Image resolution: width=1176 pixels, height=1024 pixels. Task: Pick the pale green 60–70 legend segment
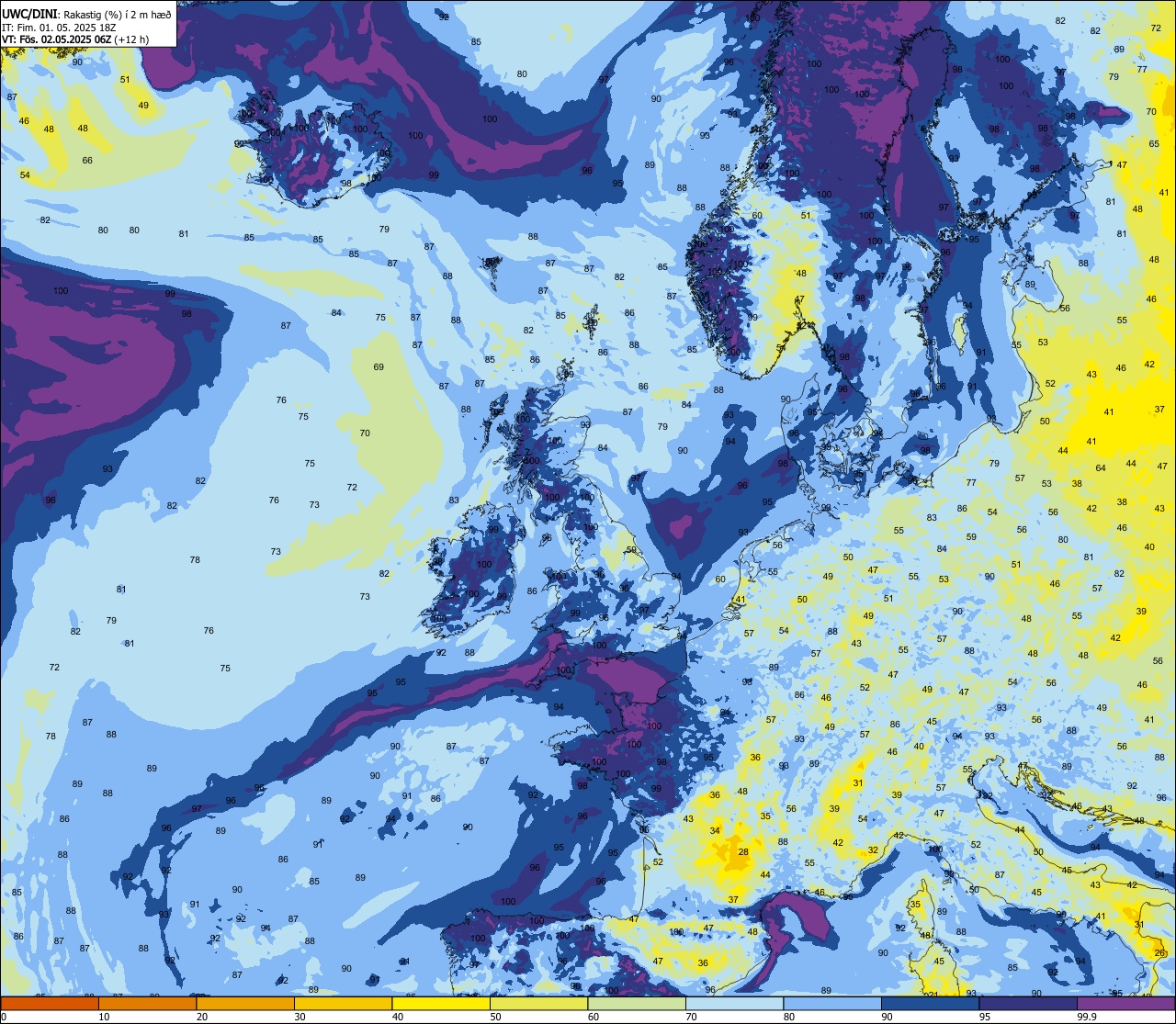[637, 1004]
